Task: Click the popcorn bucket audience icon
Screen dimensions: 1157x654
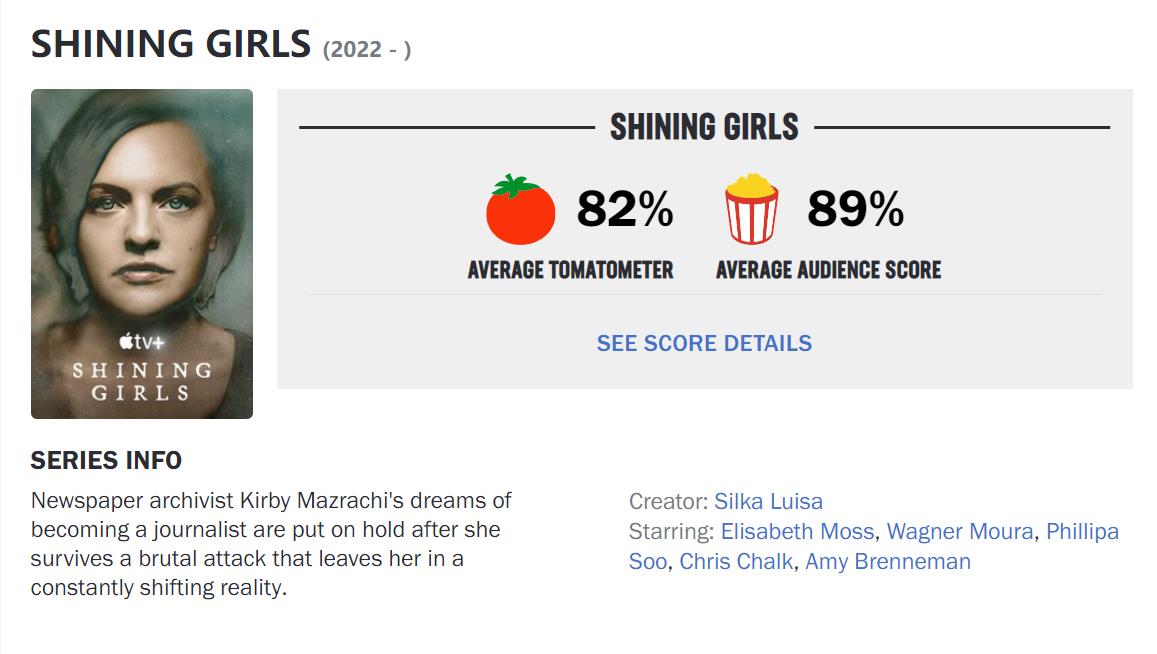Action: click(x=751, y=209)
